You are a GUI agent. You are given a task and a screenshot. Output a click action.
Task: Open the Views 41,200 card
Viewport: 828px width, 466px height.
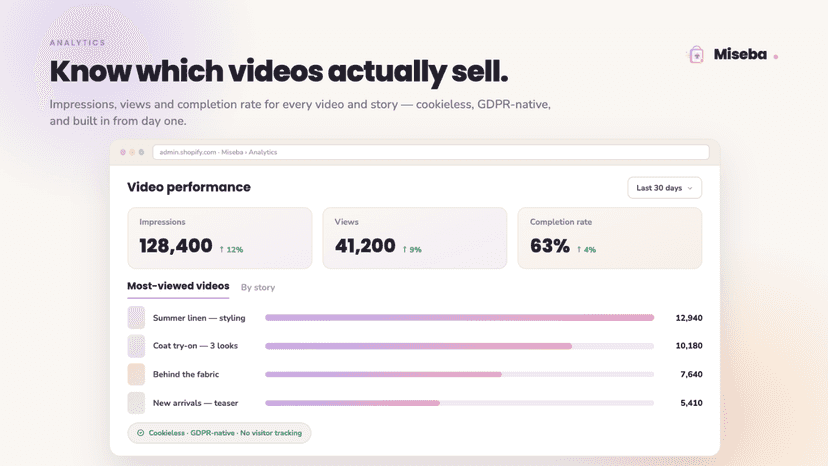click(415, 238)
